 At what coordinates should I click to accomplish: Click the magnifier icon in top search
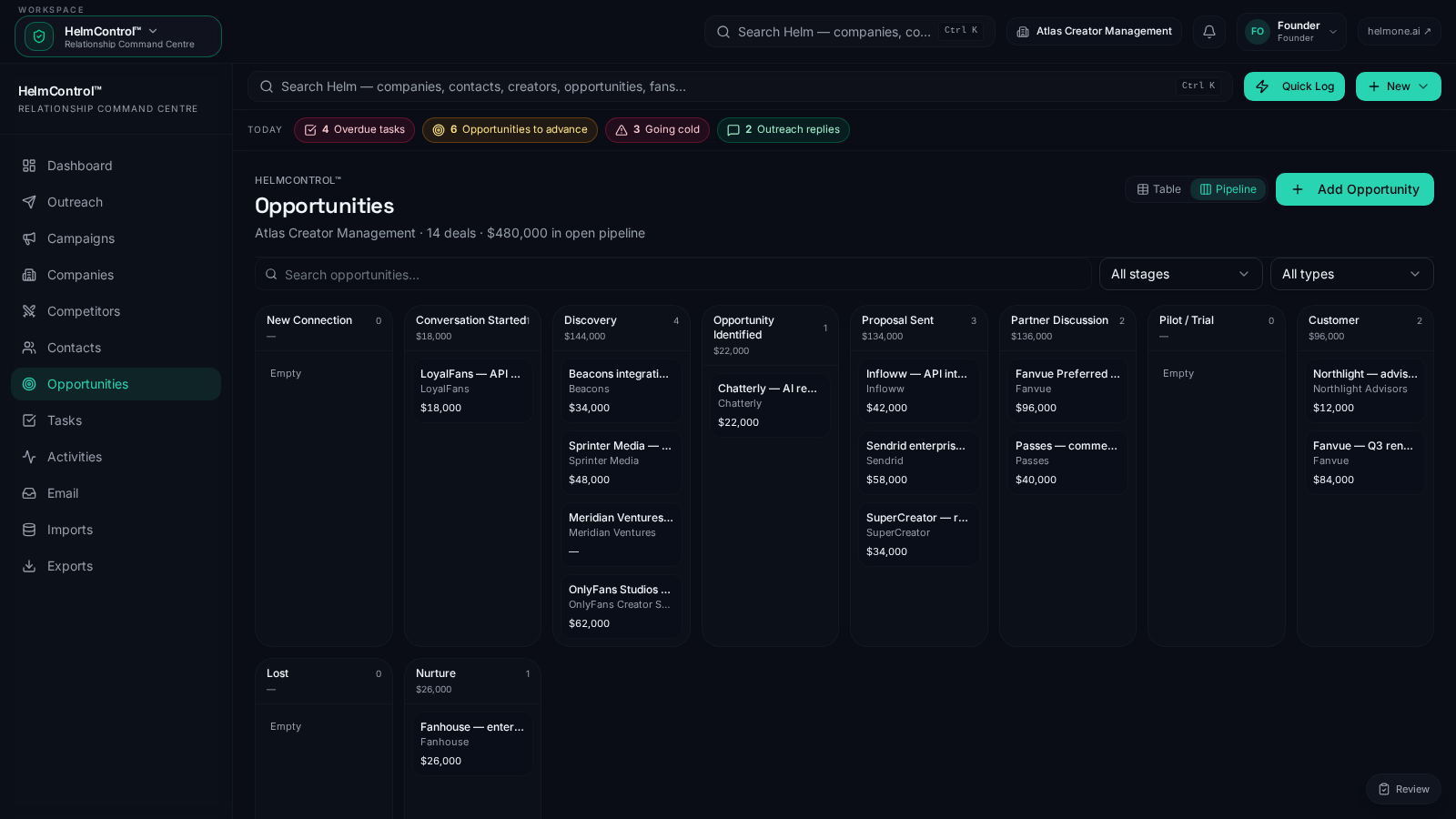point(723,32)
